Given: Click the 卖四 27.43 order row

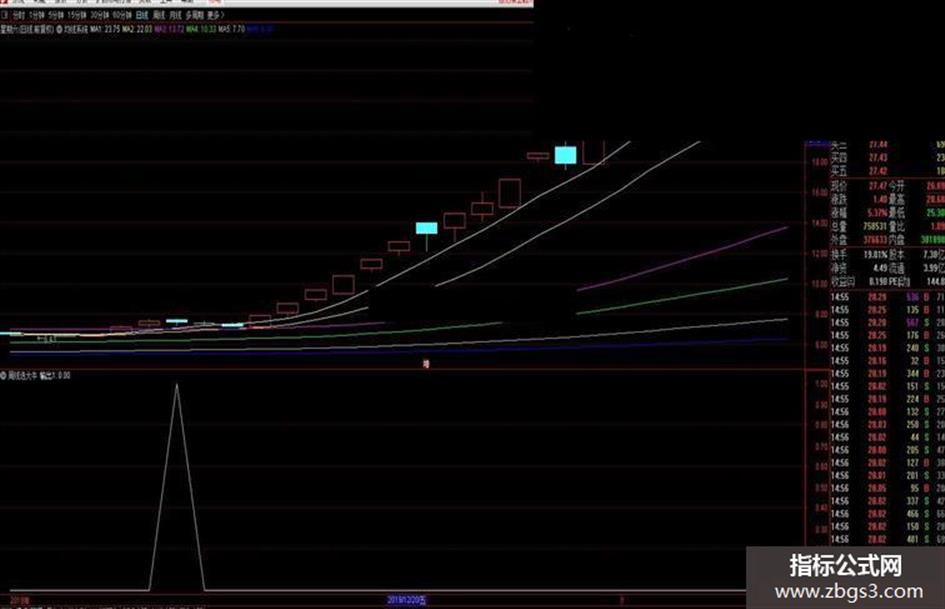Looking at the screenshot, I should (887, 157).
